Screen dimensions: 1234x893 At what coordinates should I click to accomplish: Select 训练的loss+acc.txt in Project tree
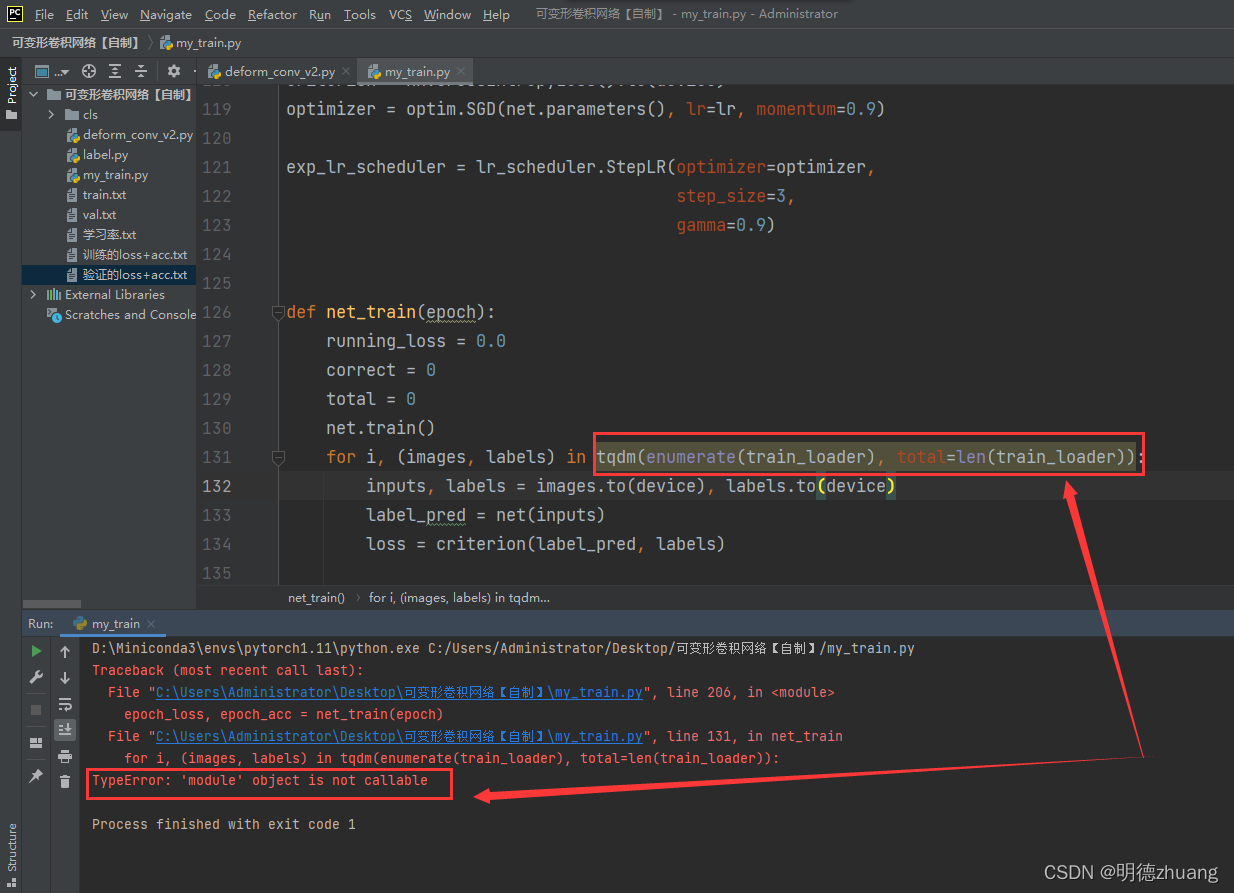pyautogui.click(x=127, y=255)
